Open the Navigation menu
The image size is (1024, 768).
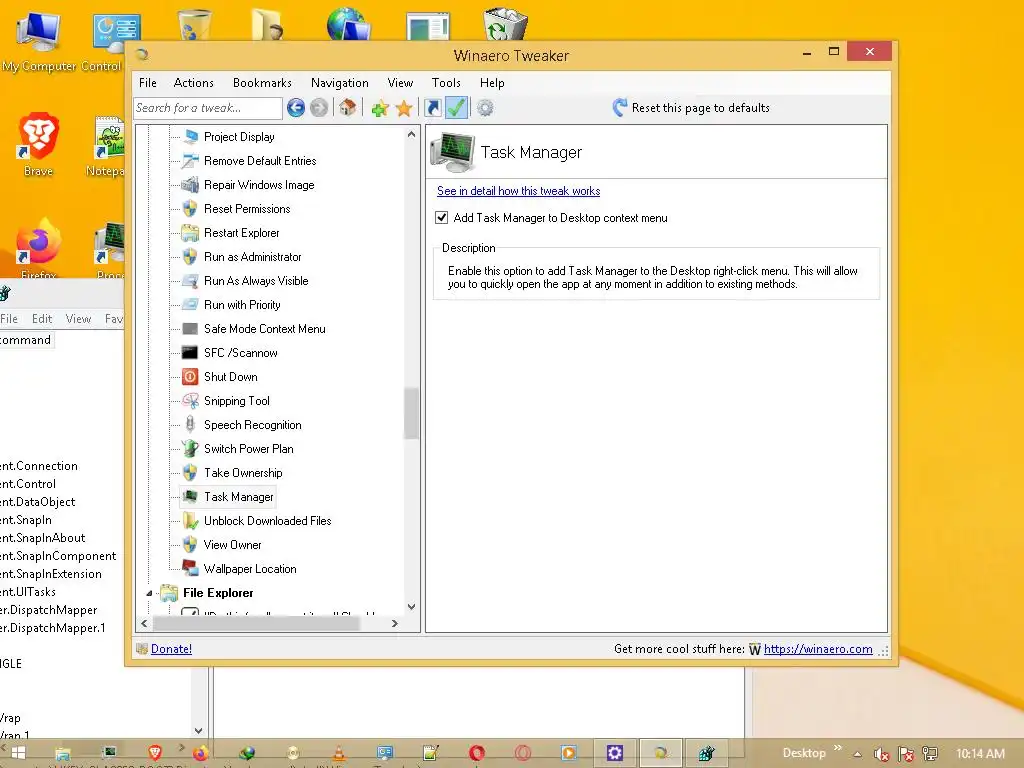tap(340, 83)
